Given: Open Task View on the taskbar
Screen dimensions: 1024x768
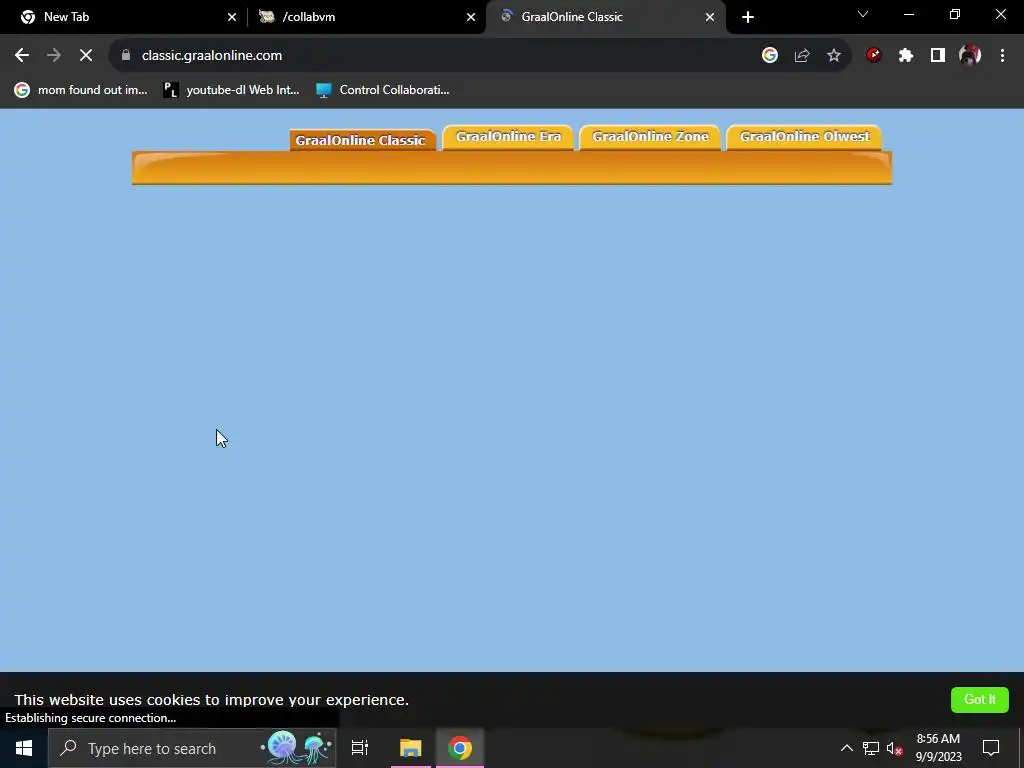Looking at the screenshot, I should click(x=360, y=748).
